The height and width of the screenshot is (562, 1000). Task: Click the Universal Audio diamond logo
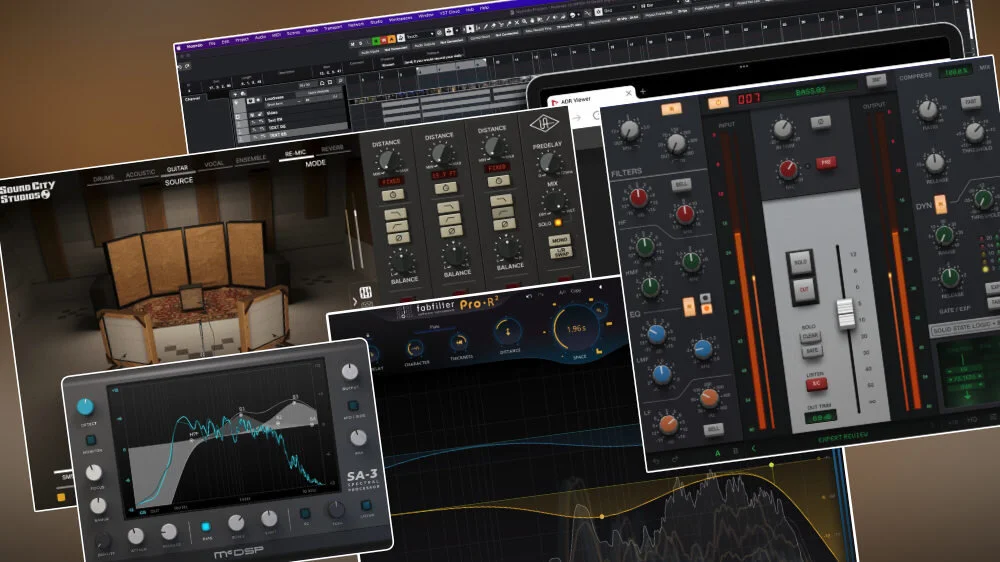coord(544,122)
